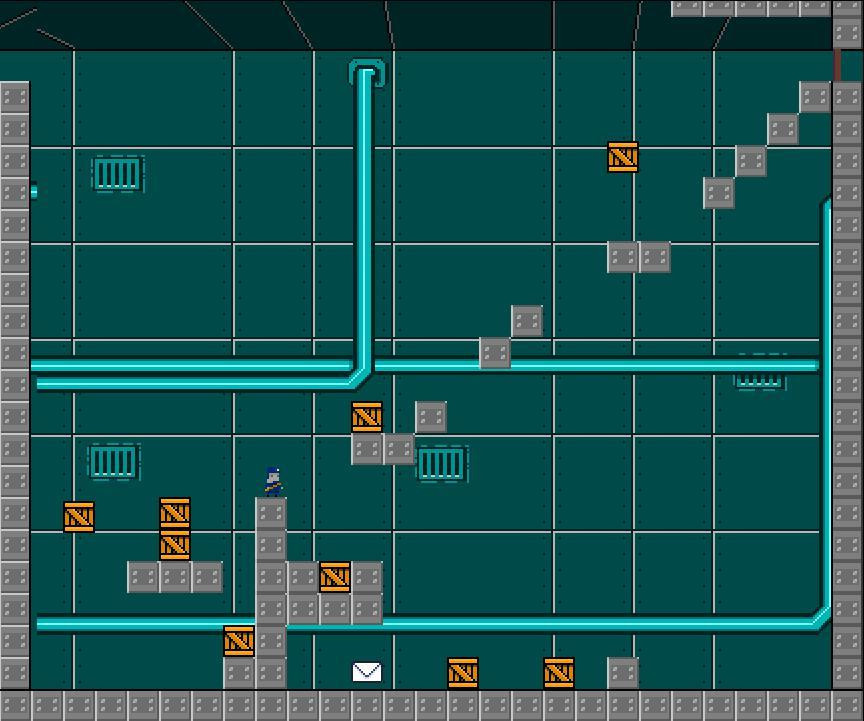Click the white envelope on the floor
This screenshot has height=721, width=864.
366,672
